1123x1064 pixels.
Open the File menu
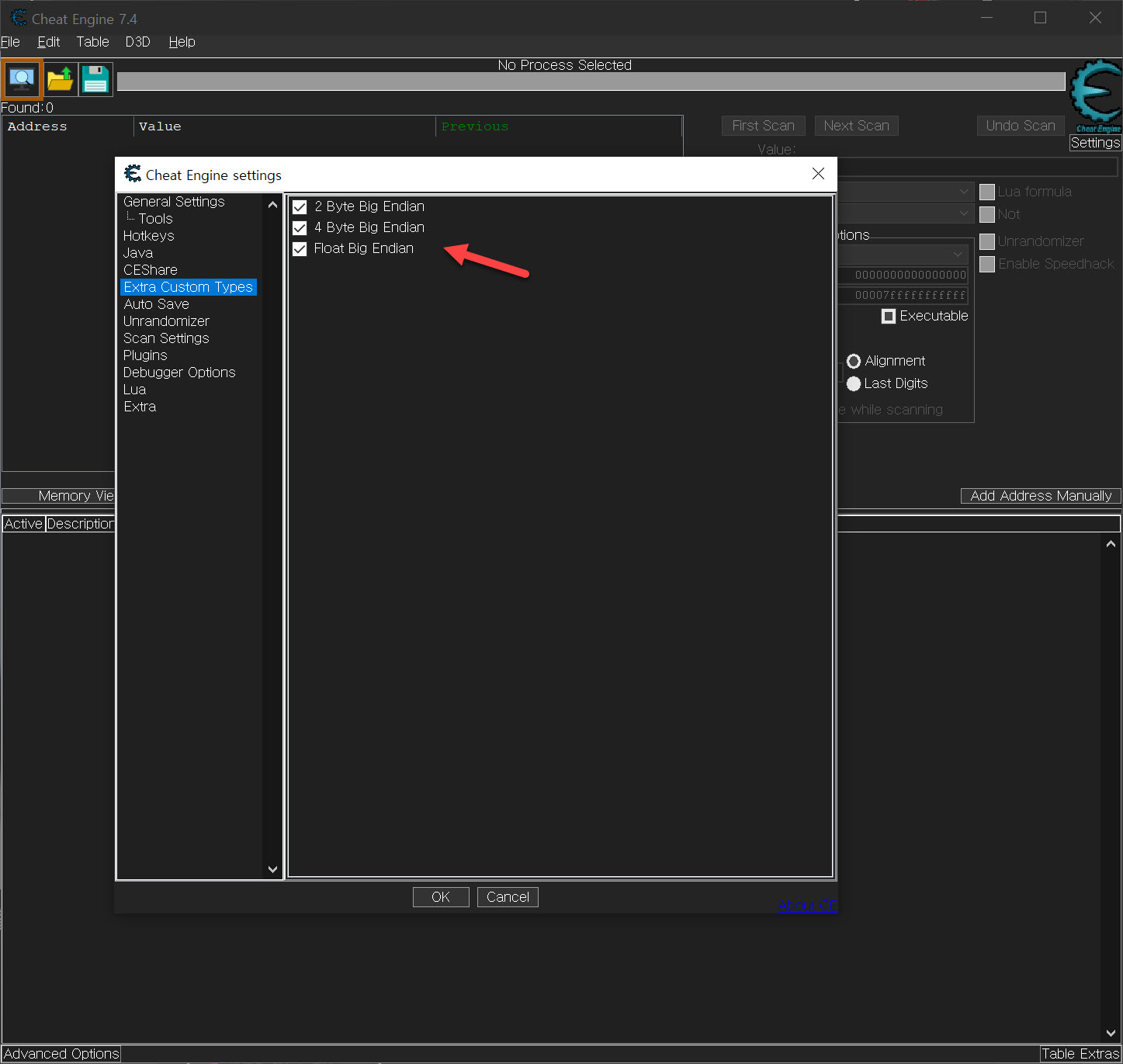pyautogui.click(x=10, y=42)
